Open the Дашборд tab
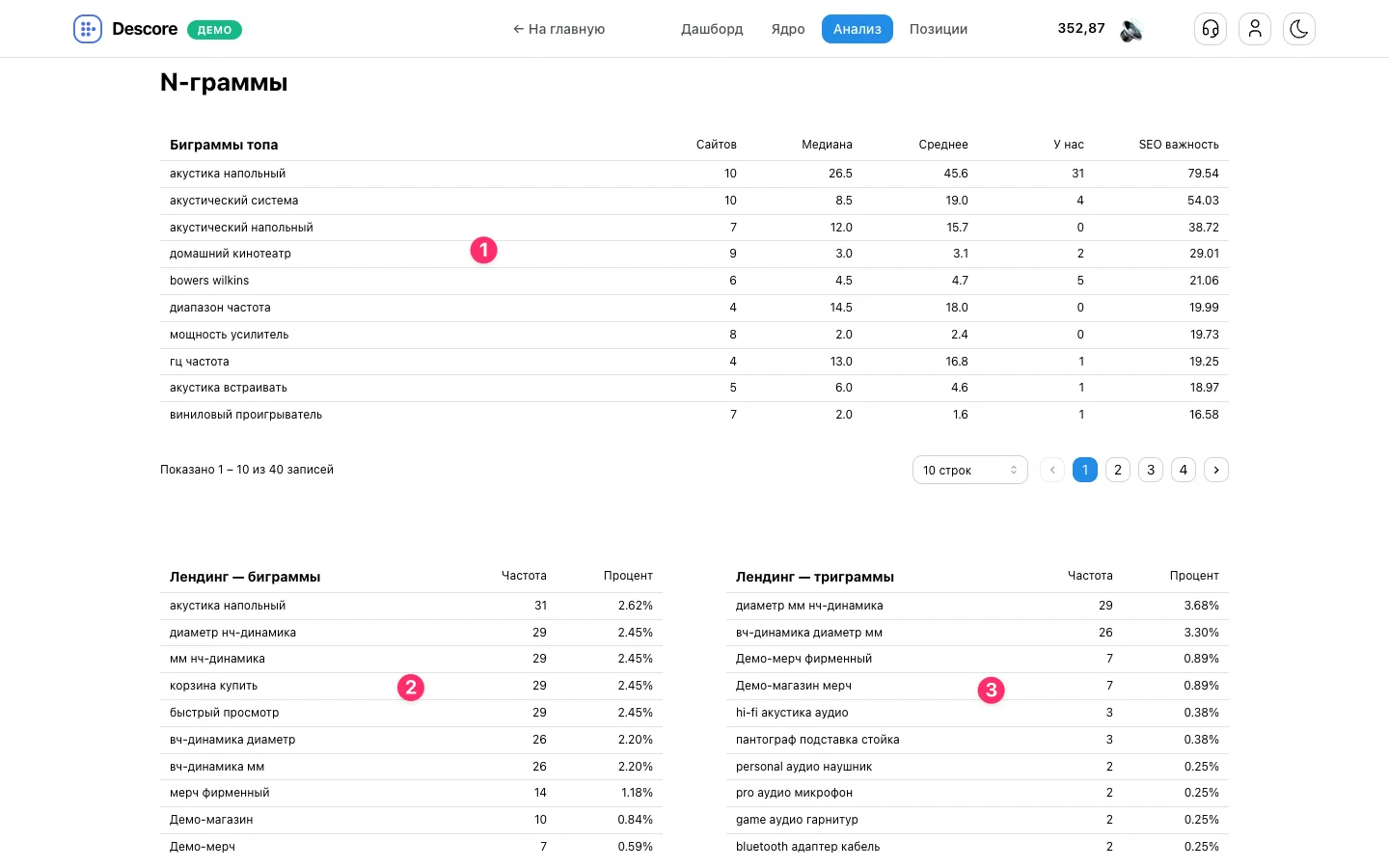The width and height of the screenshot is (1389, 868). point(712,29)
